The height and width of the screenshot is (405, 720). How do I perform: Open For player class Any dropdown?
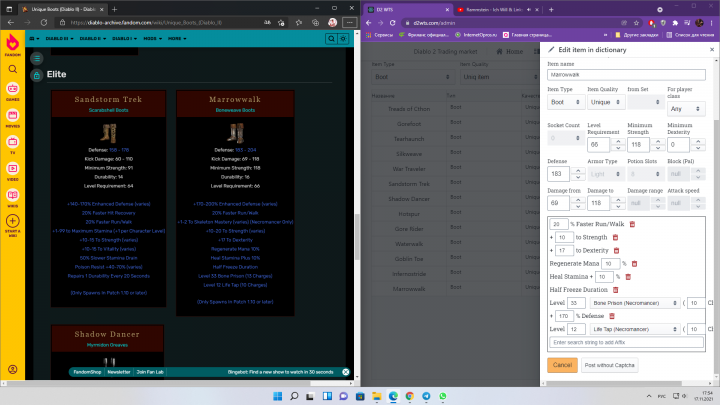tap(685, 109)
